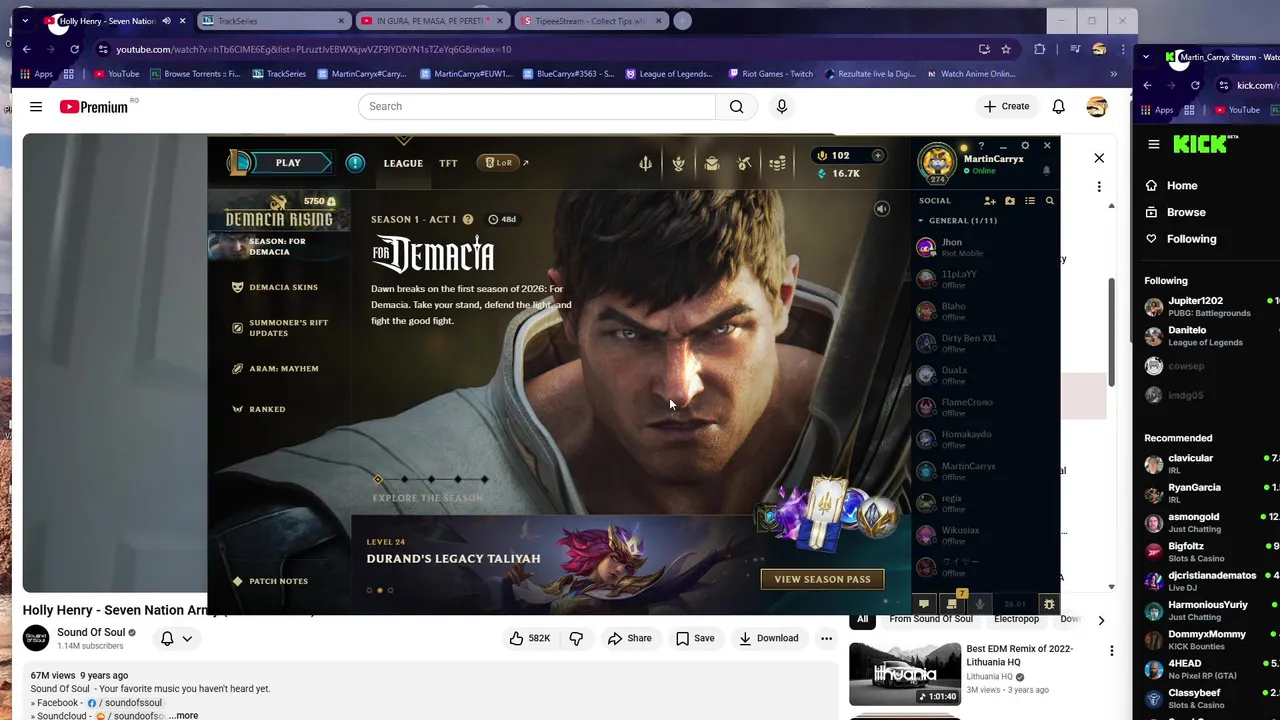The image size is (1280, 720).
Task: Click the exclamation alert icon next to PLAY
Action: pyautogui.click(x=355, y=163)
